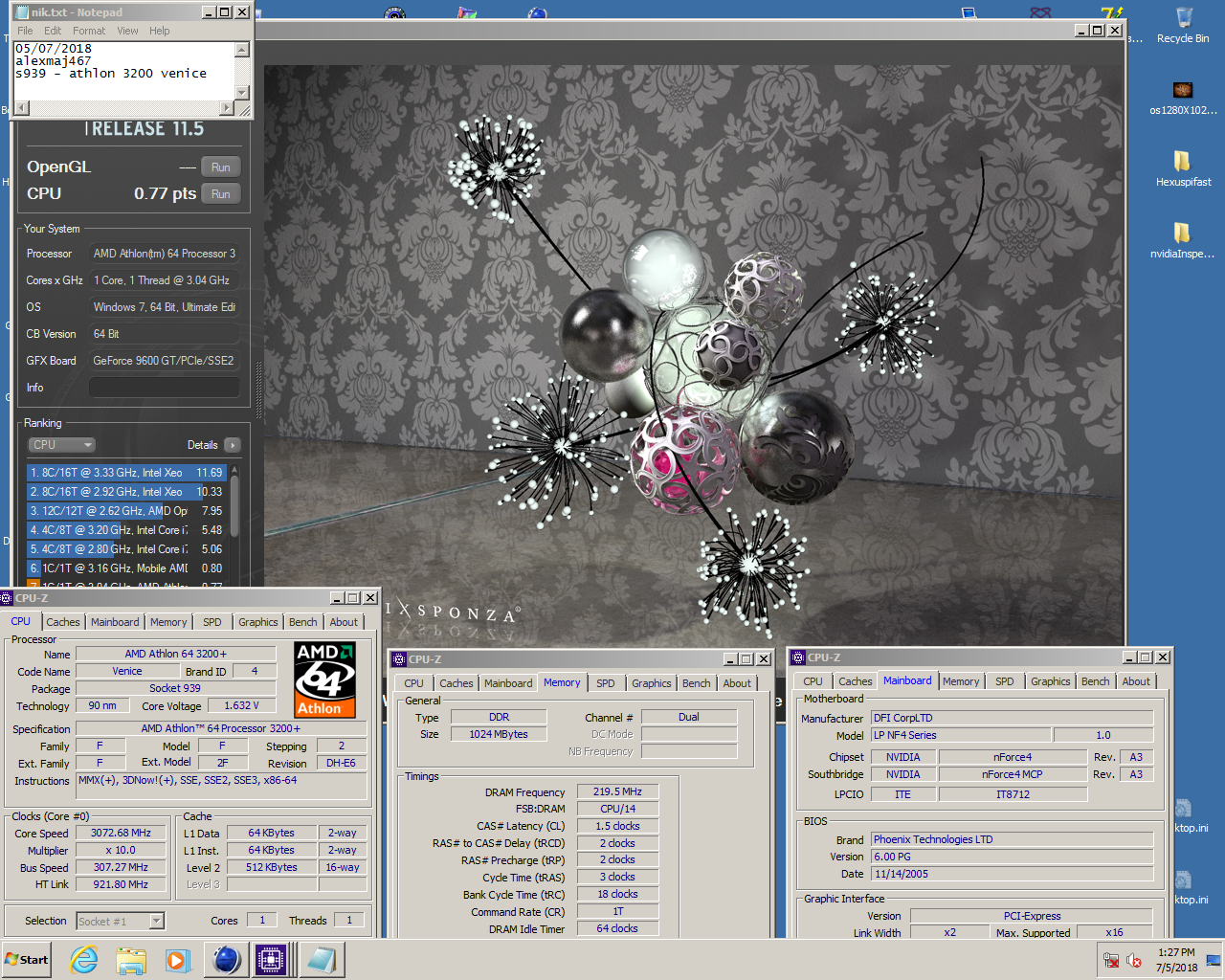Screen dimensions: 1225x980
Task: Open the Notepad View menu
Action: click(x=127, y=31)
